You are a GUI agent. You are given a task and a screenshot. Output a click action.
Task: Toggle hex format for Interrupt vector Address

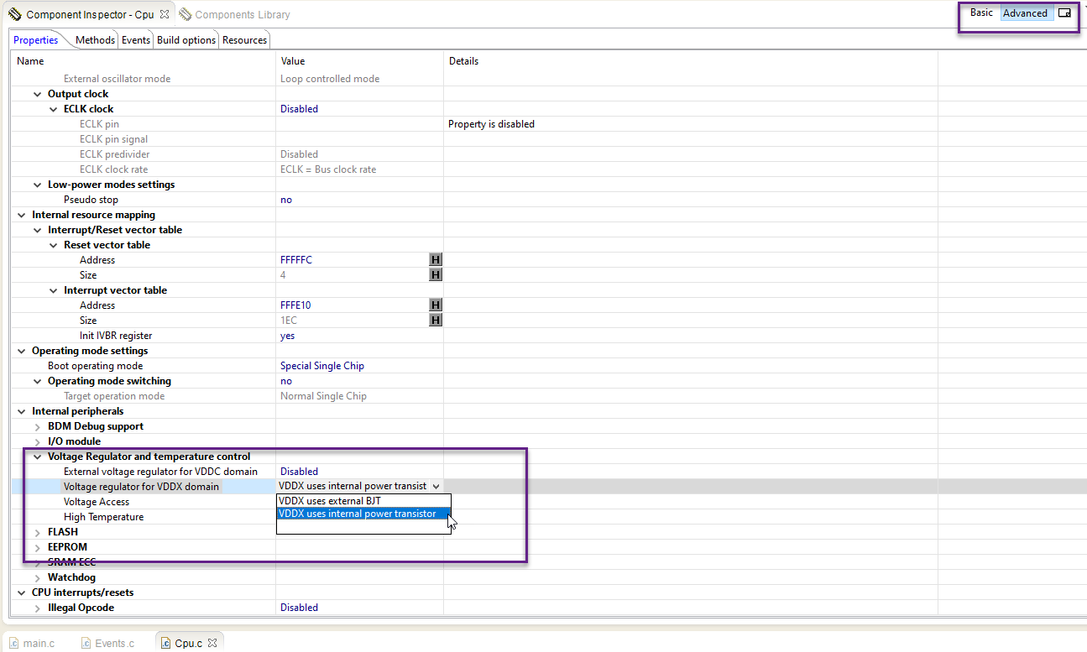(x=435, y=305)
